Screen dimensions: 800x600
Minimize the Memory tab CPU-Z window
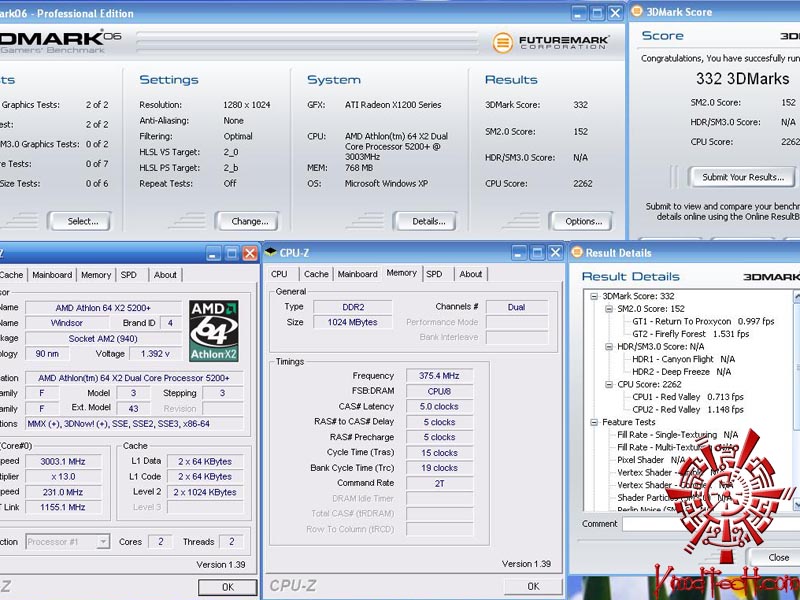[519, 253]
